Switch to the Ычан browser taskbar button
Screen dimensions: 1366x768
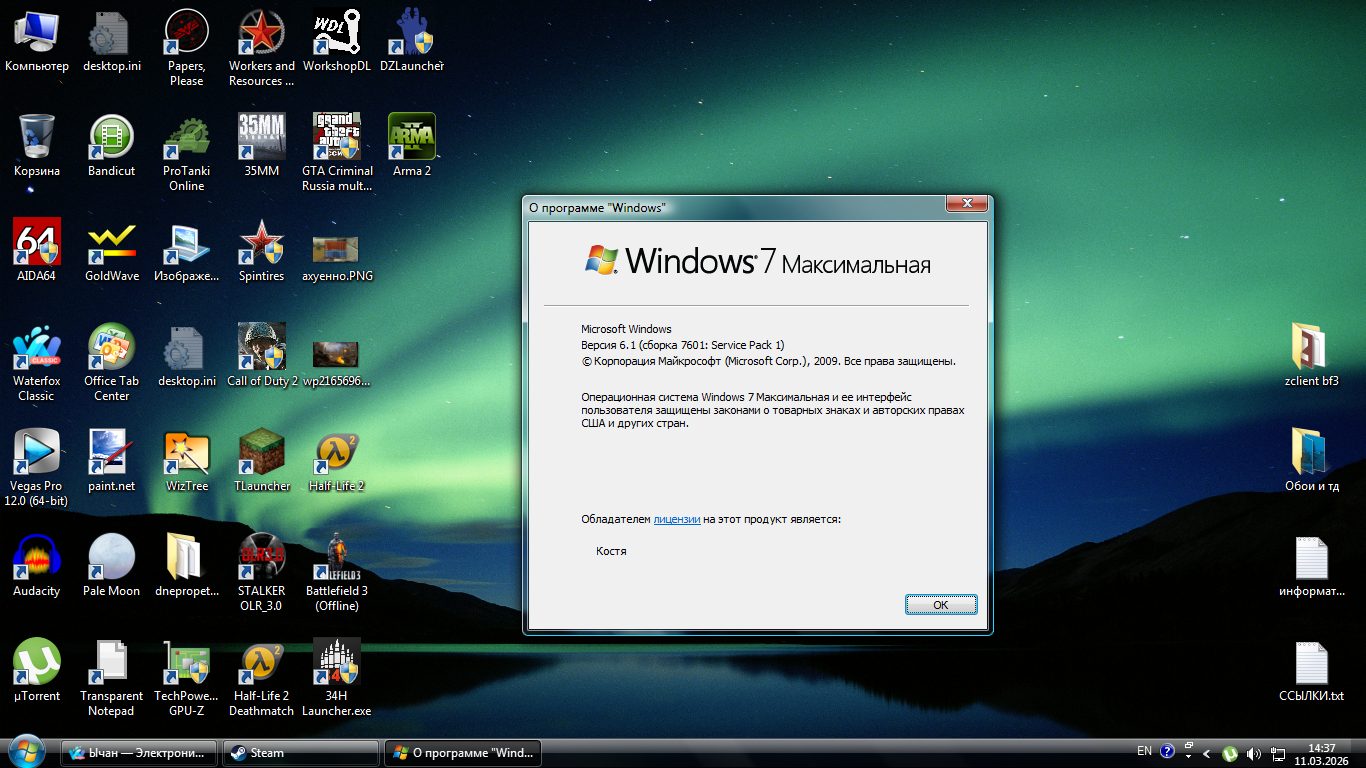(140, 753)
